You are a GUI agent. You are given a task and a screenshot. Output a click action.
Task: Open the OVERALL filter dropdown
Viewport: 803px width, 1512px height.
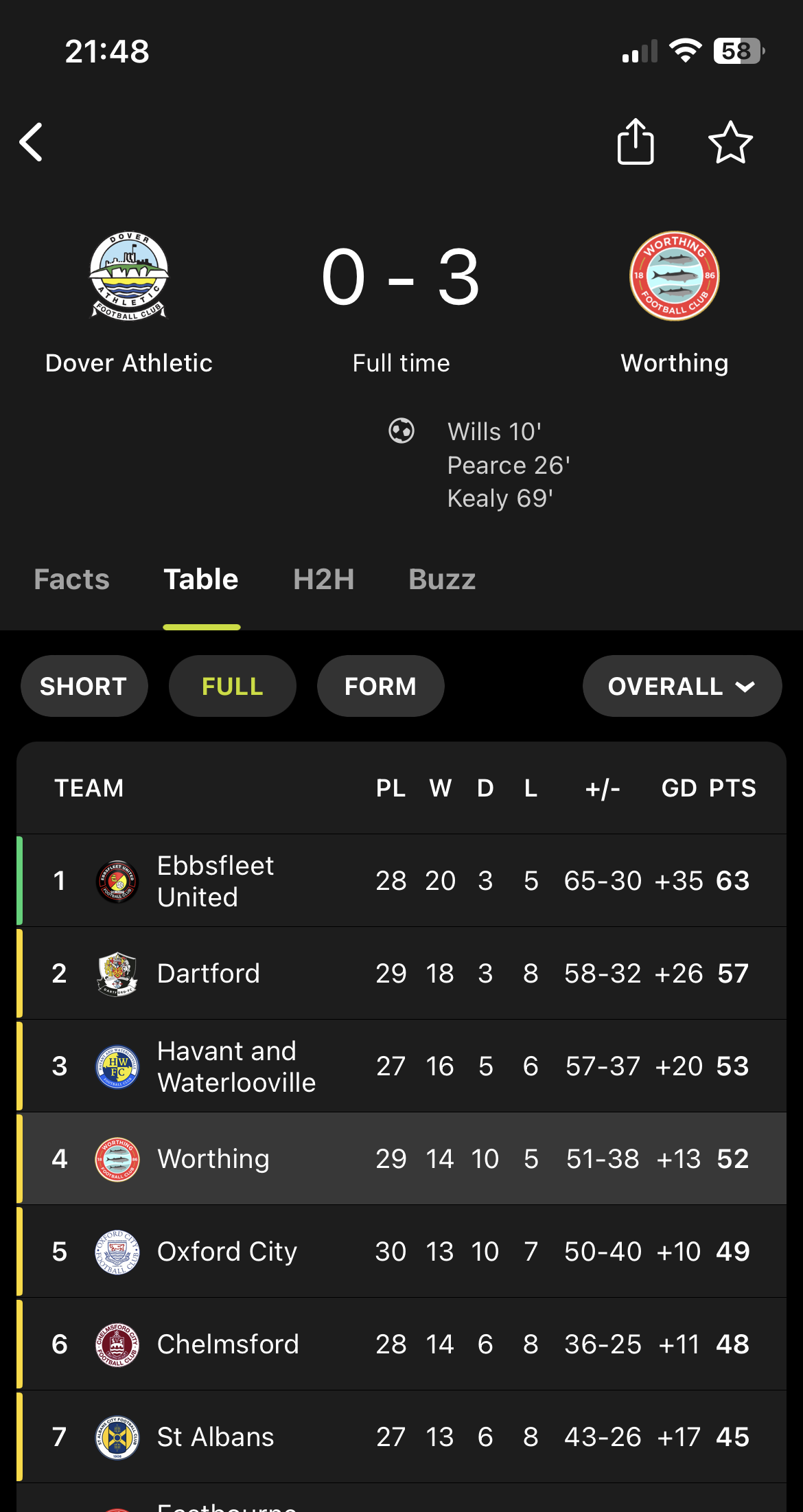682,686
